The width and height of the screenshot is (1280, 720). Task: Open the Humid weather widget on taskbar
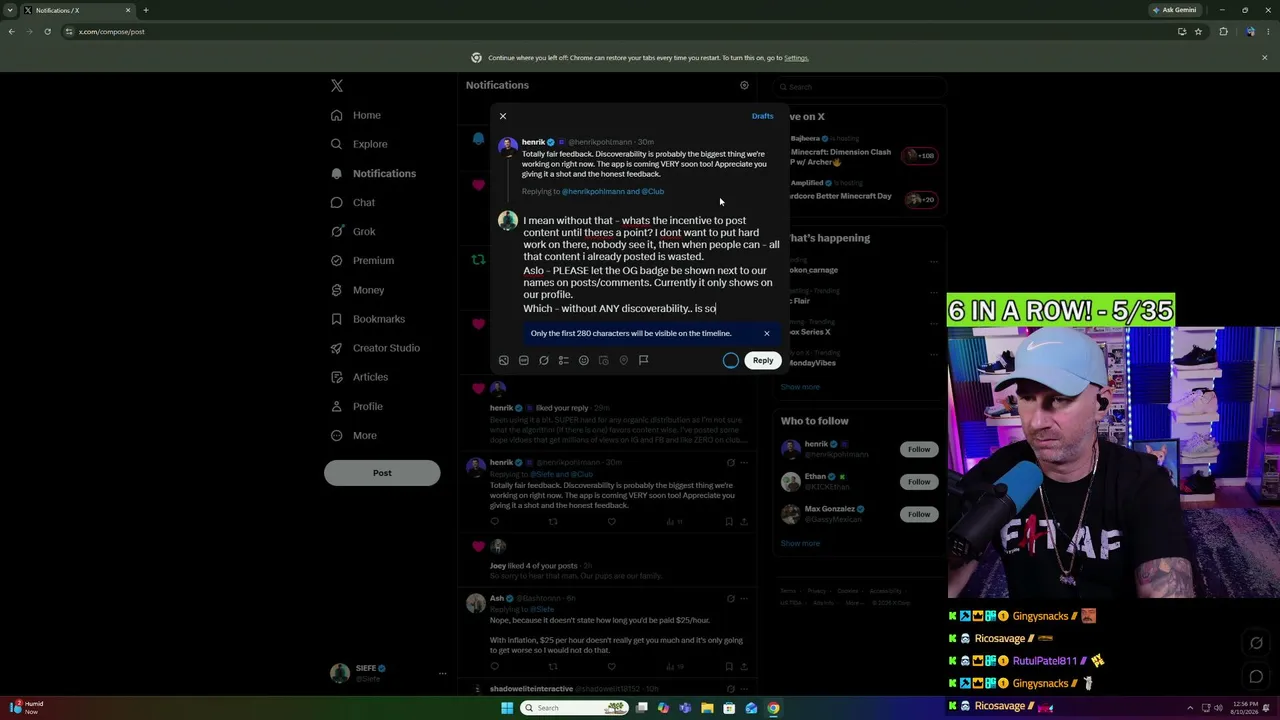tap(25, 708)
